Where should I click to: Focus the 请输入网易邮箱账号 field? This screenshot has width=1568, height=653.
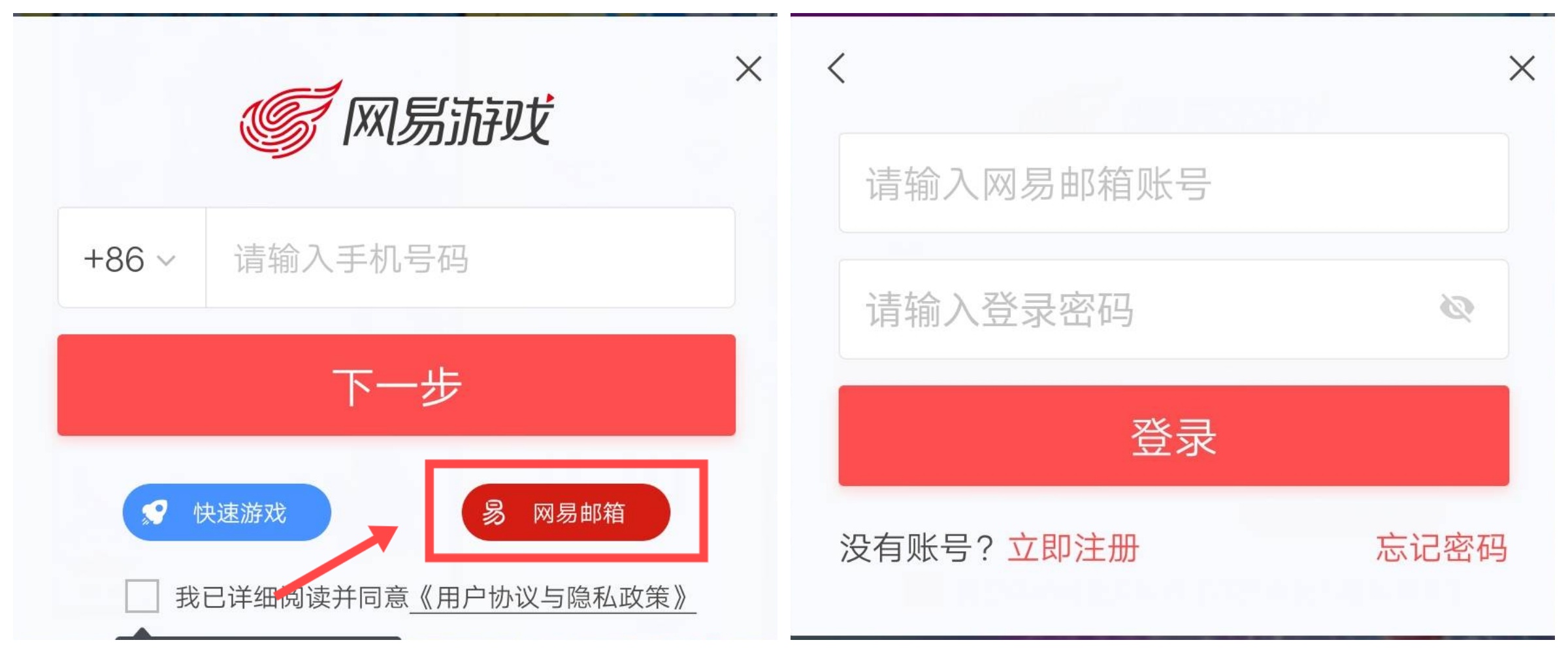[x=1173, y=183]
